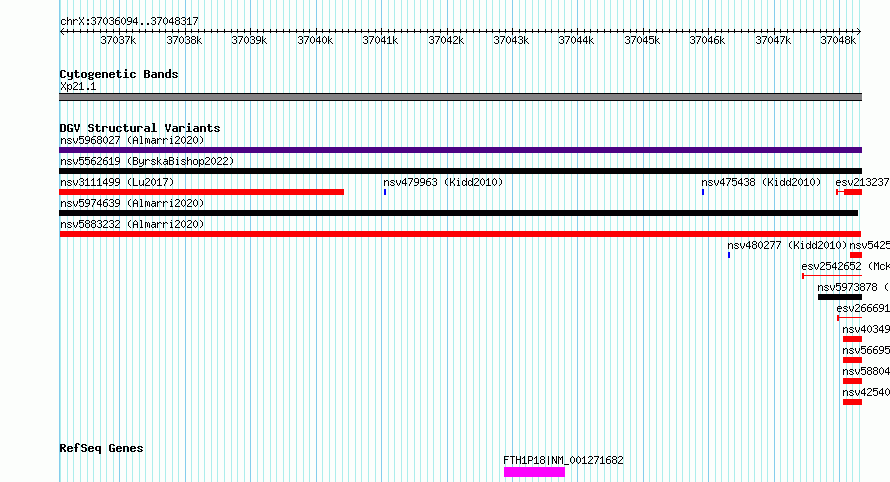Open the nsv40349 variant label
This screenshot has width=890, height=482.
(x=866, y=329)
